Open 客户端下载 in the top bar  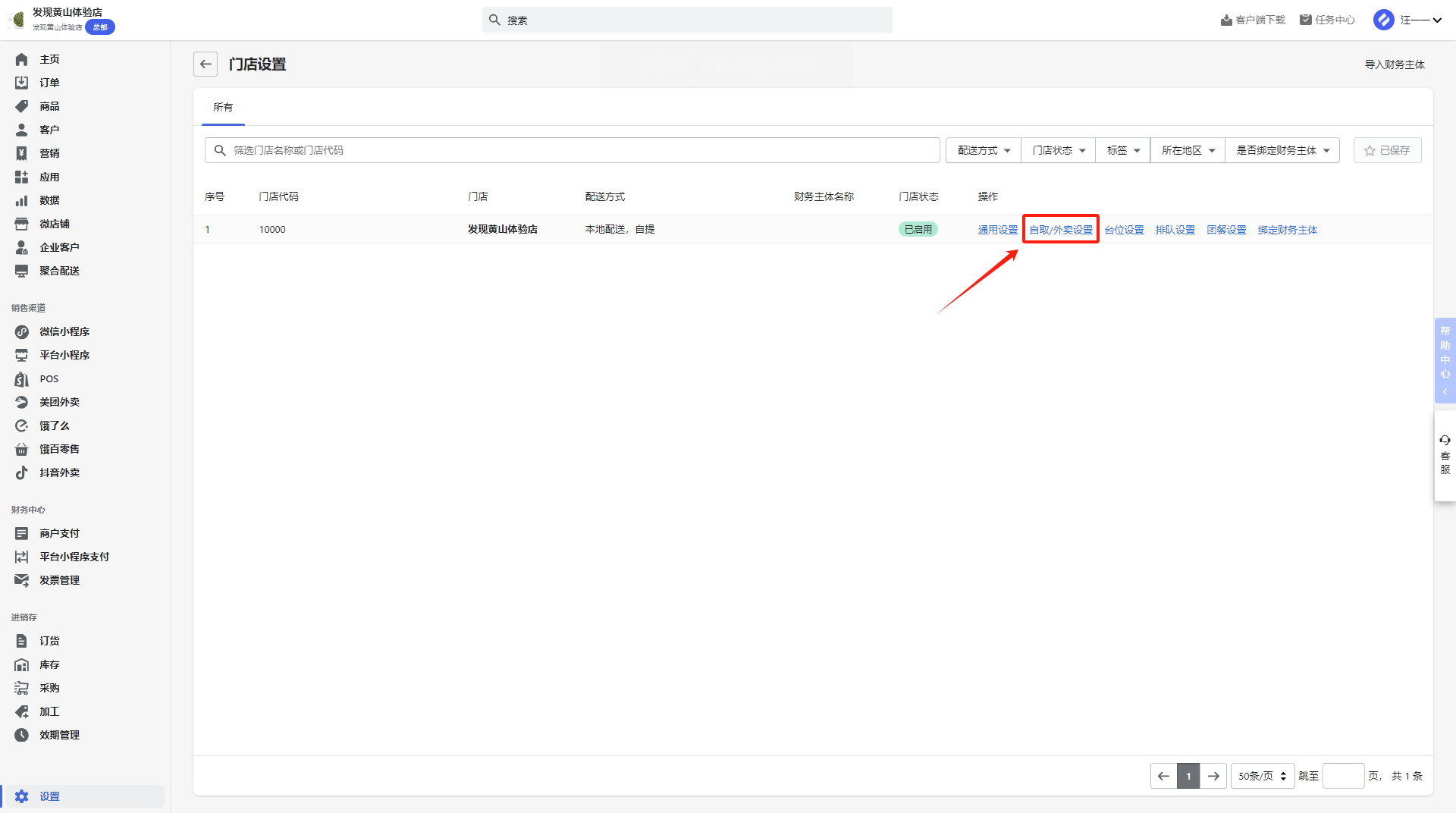point(1253,20)
